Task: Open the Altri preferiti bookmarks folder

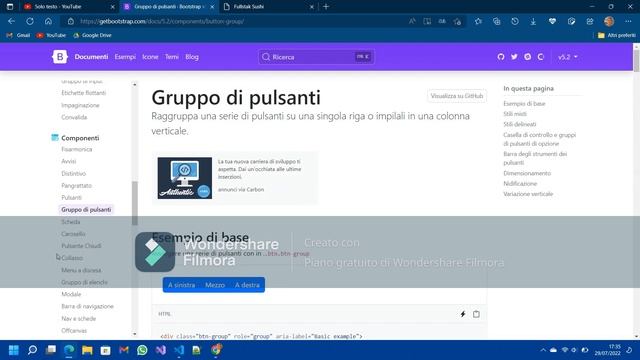Action: [x=617, y=35]
